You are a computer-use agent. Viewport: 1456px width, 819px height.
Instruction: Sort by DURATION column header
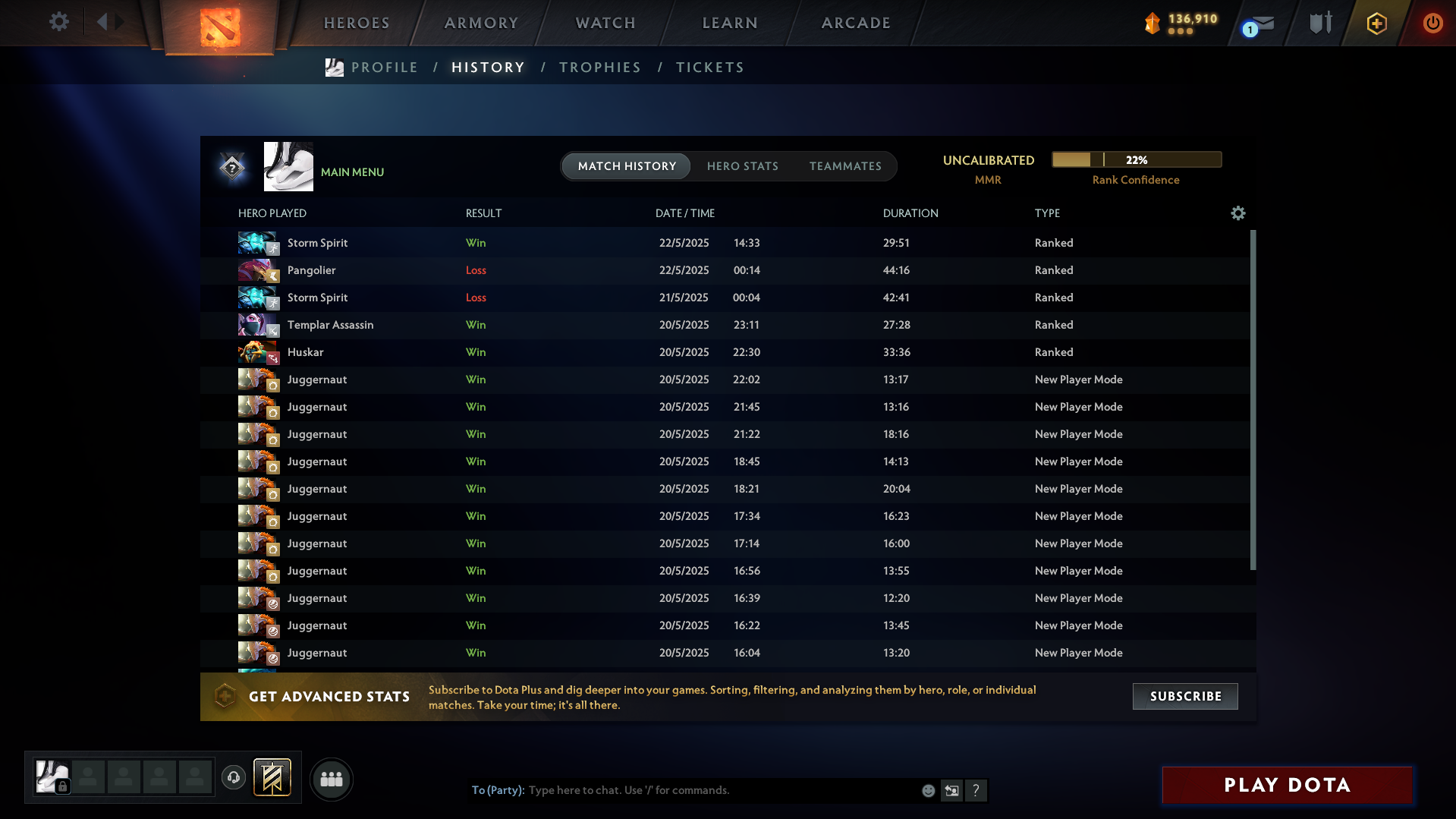coord(910,213)
